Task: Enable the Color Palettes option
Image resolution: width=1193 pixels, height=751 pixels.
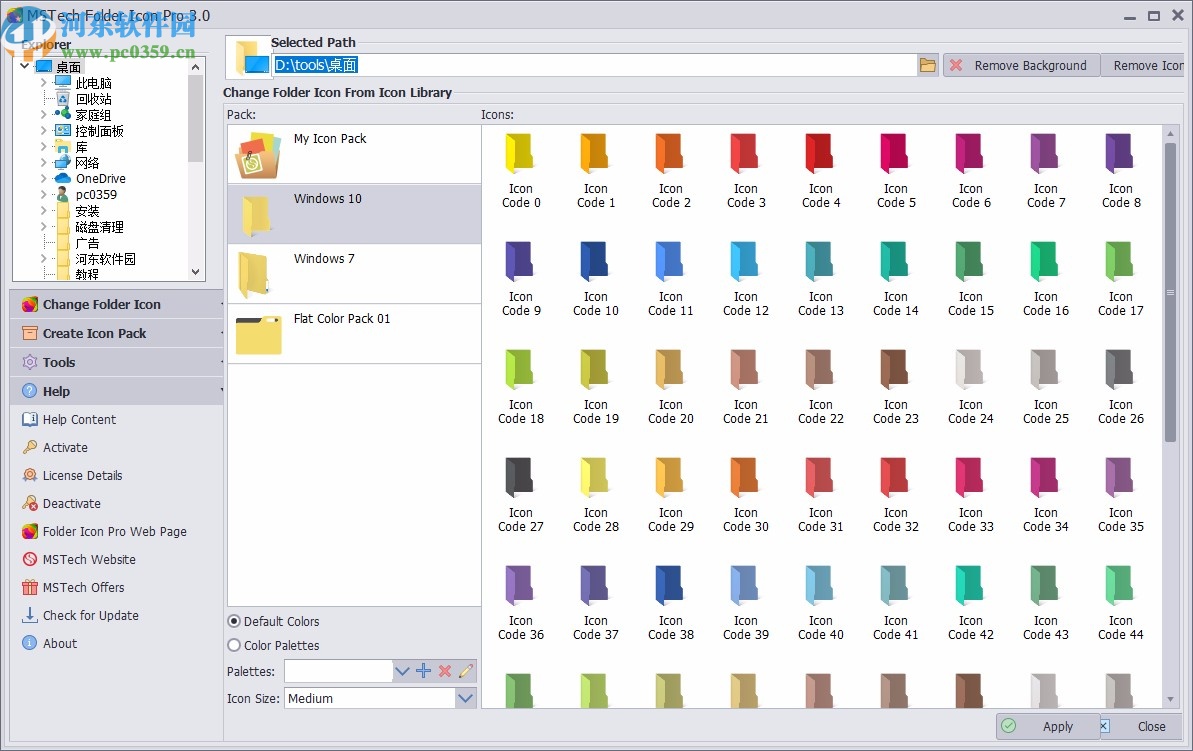Action: click(x=232, y=645)
